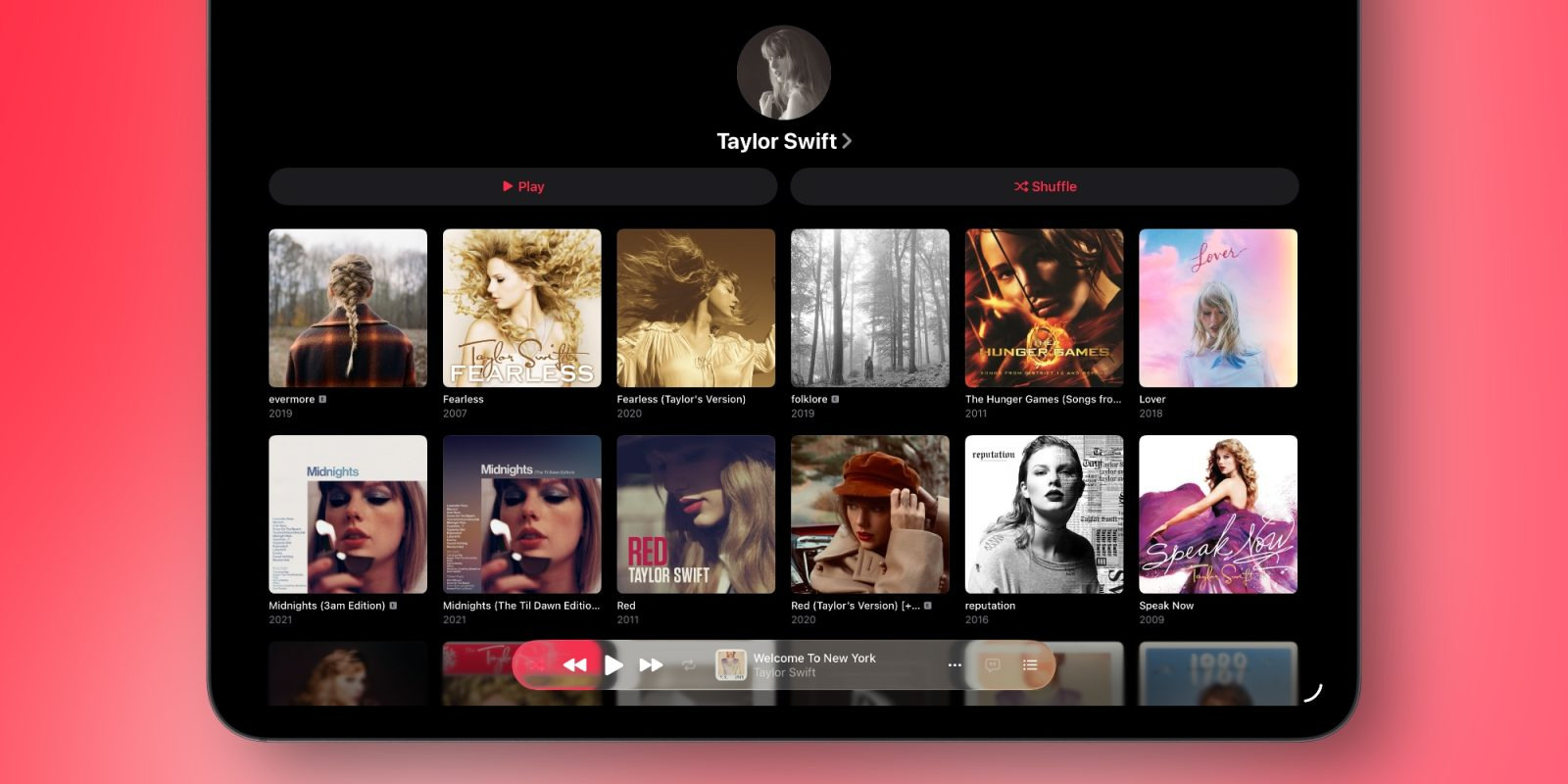Select the reputation album cover

pos(1045,514)
